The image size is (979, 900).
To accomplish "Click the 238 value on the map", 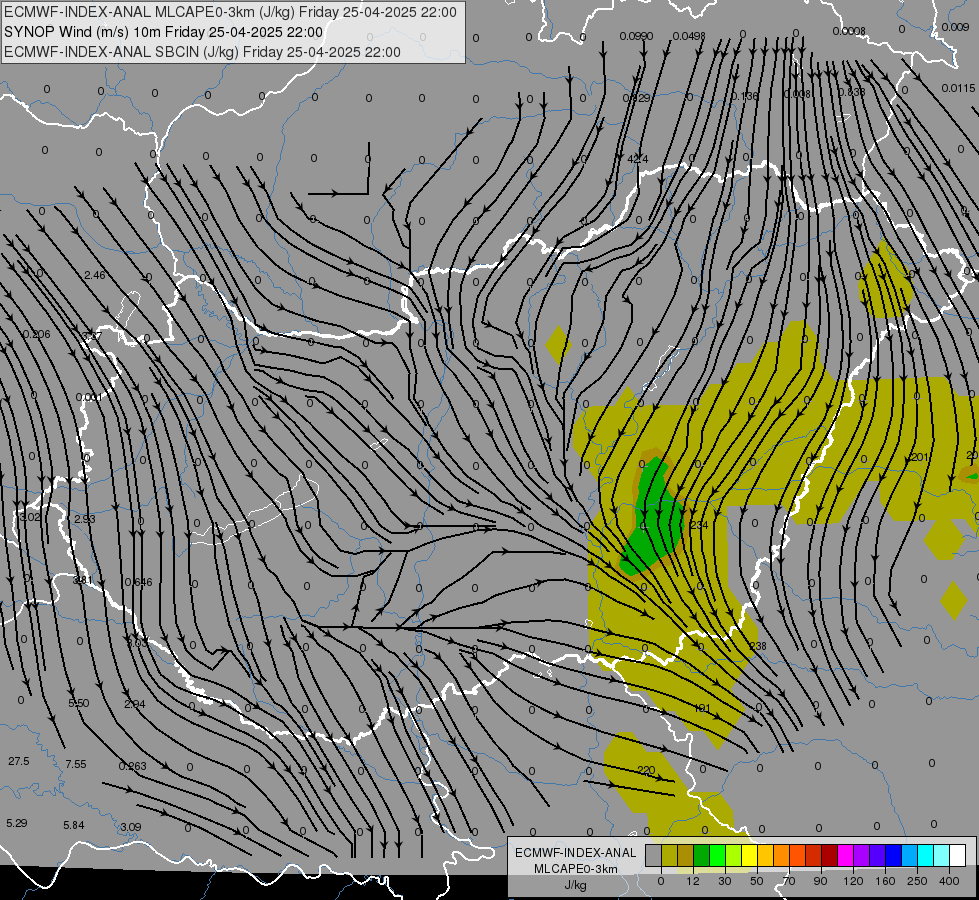I will pyautogui.click(x=757, y=646).
